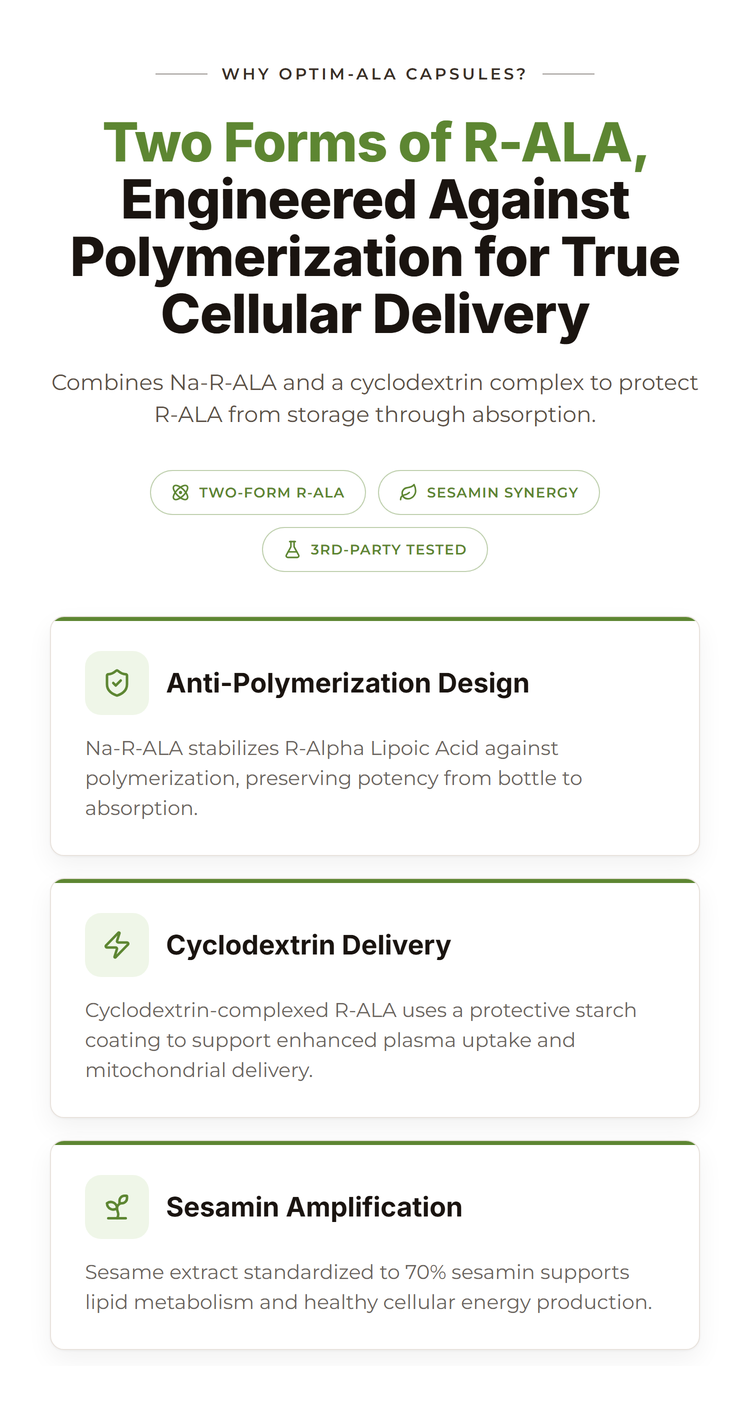
Task: Select the Two-Form R-ALA pill badge
Action: point(258,492)
